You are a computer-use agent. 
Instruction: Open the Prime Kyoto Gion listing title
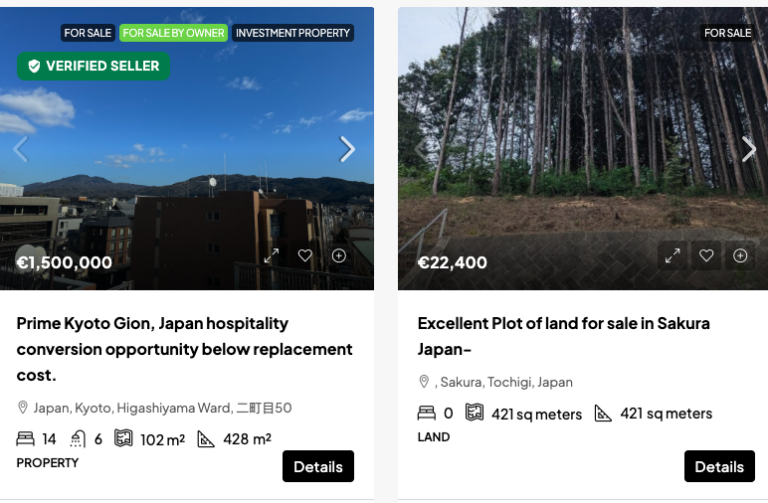tap(184, 349)
